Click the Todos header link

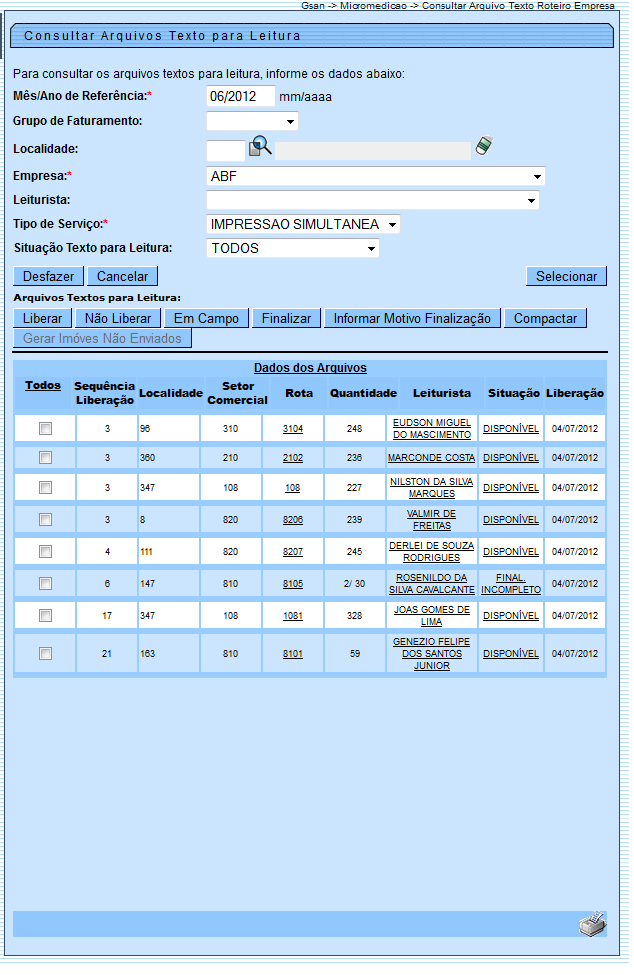[x=43, y=386]
